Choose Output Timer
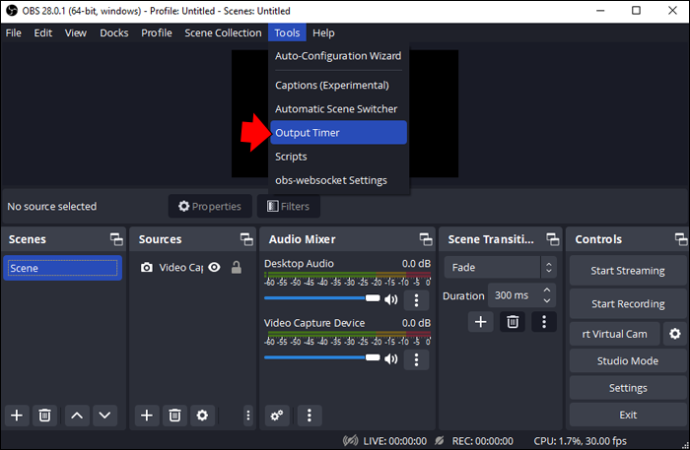 coord(338,132)
